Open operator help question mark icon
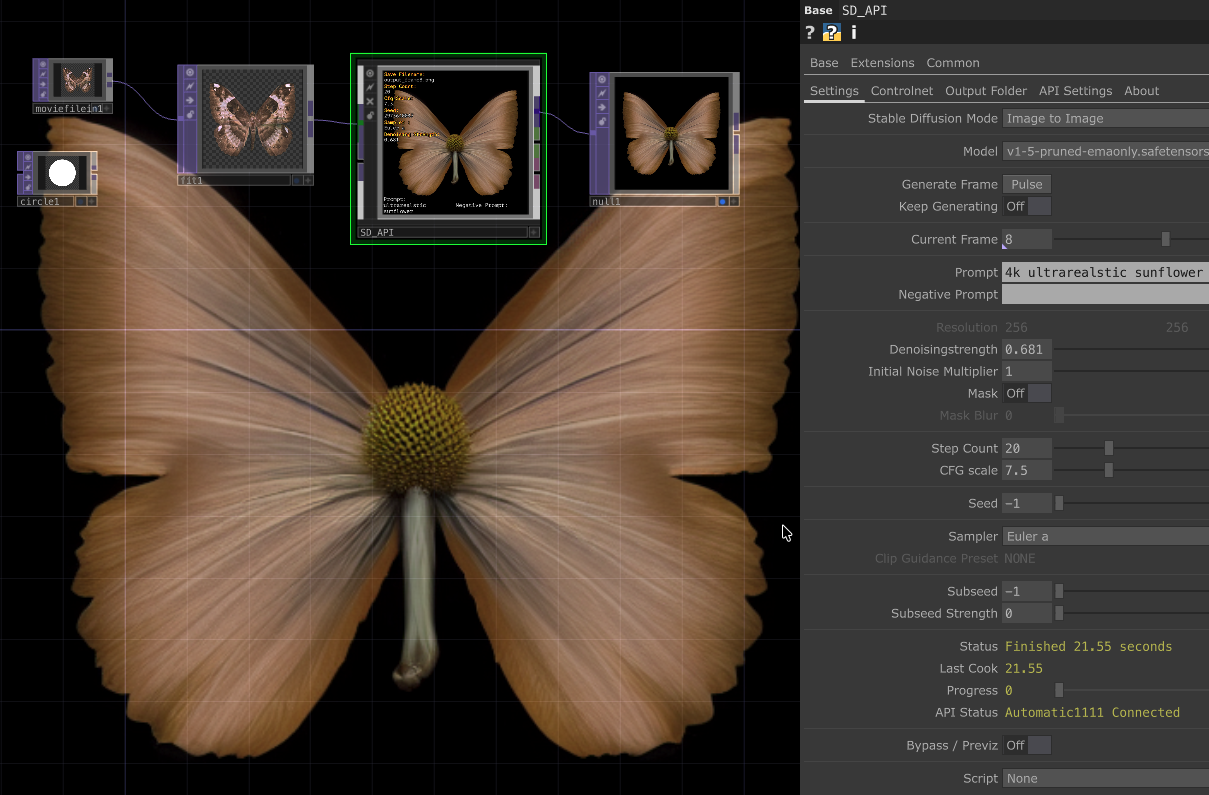The width and height of the screenshot is (1209, 795). pyautogui.click(x=810, y=33)
